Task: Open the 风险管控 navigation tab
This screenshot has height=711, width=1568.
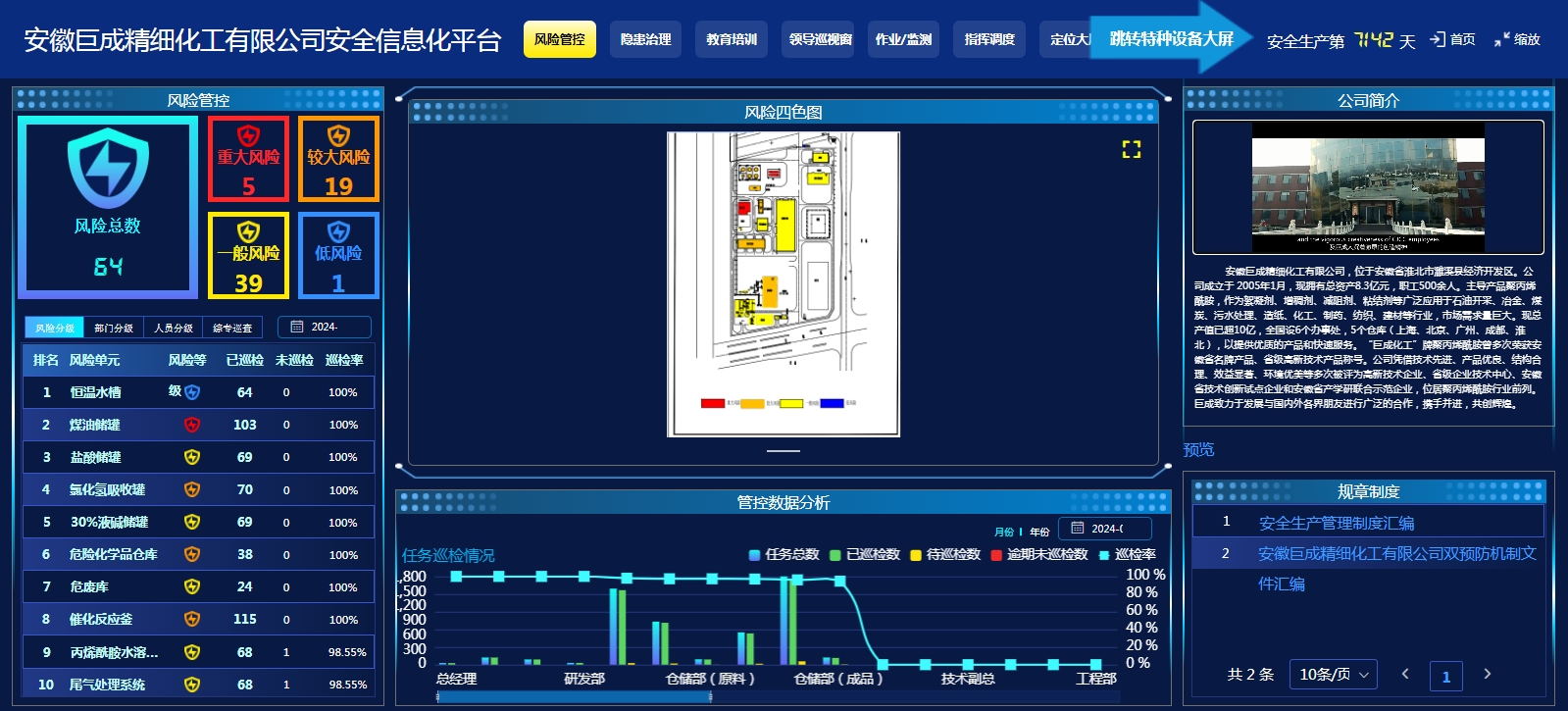Action: (560, 39)
